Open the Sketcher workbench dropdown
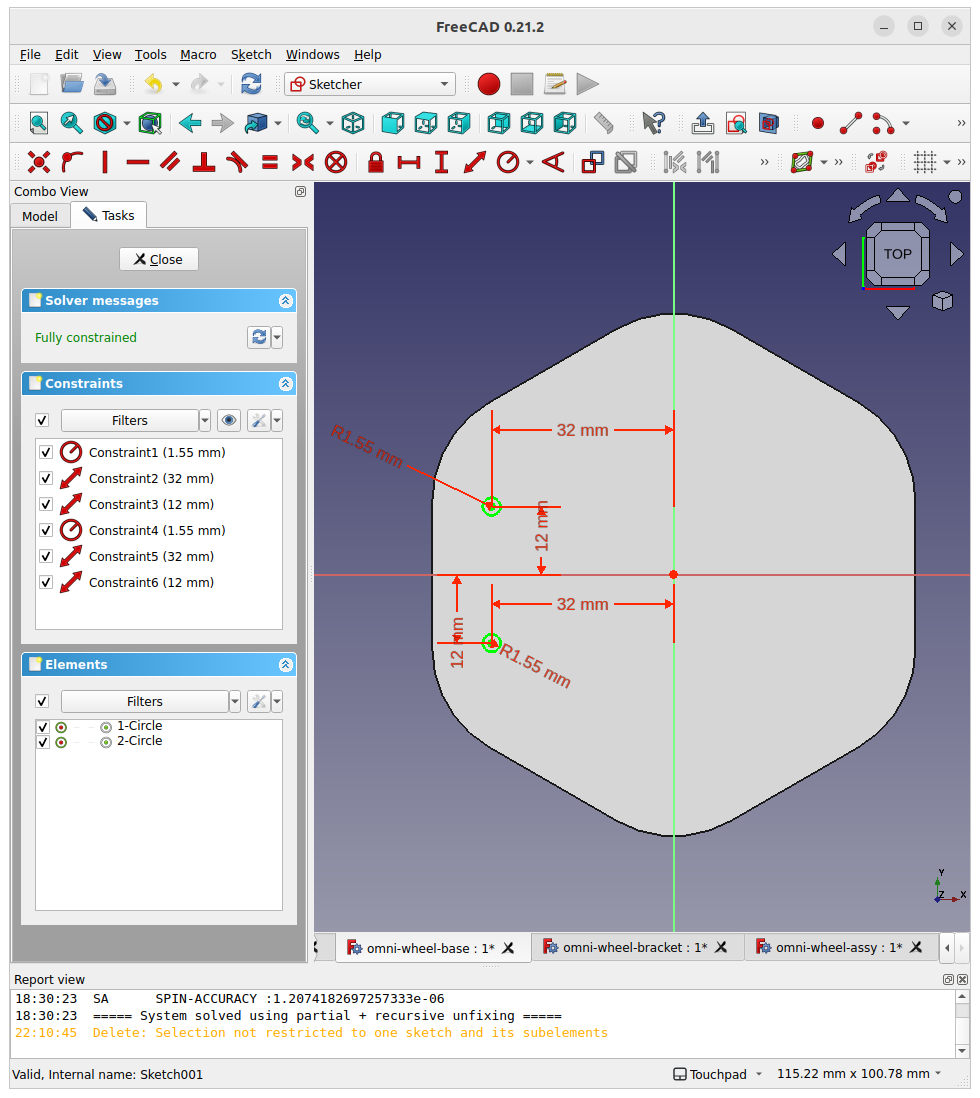Viewport: 980px width, 1098px height. 370,84
